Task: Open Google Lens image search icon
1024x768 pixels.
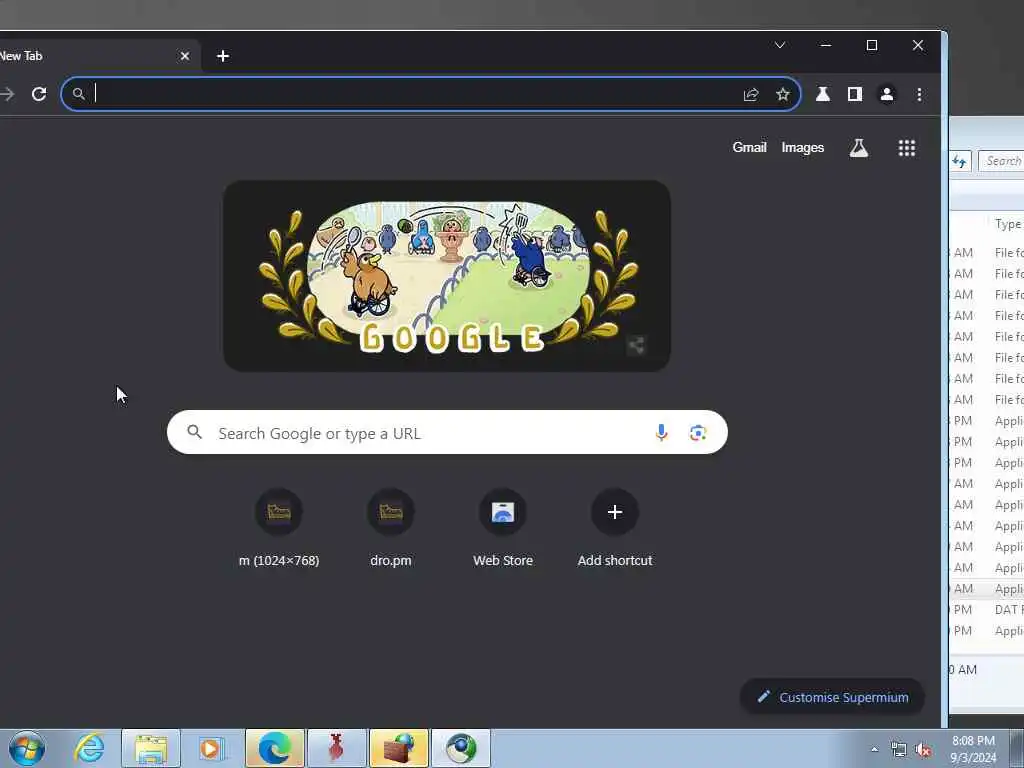Action: pos(697,432)
